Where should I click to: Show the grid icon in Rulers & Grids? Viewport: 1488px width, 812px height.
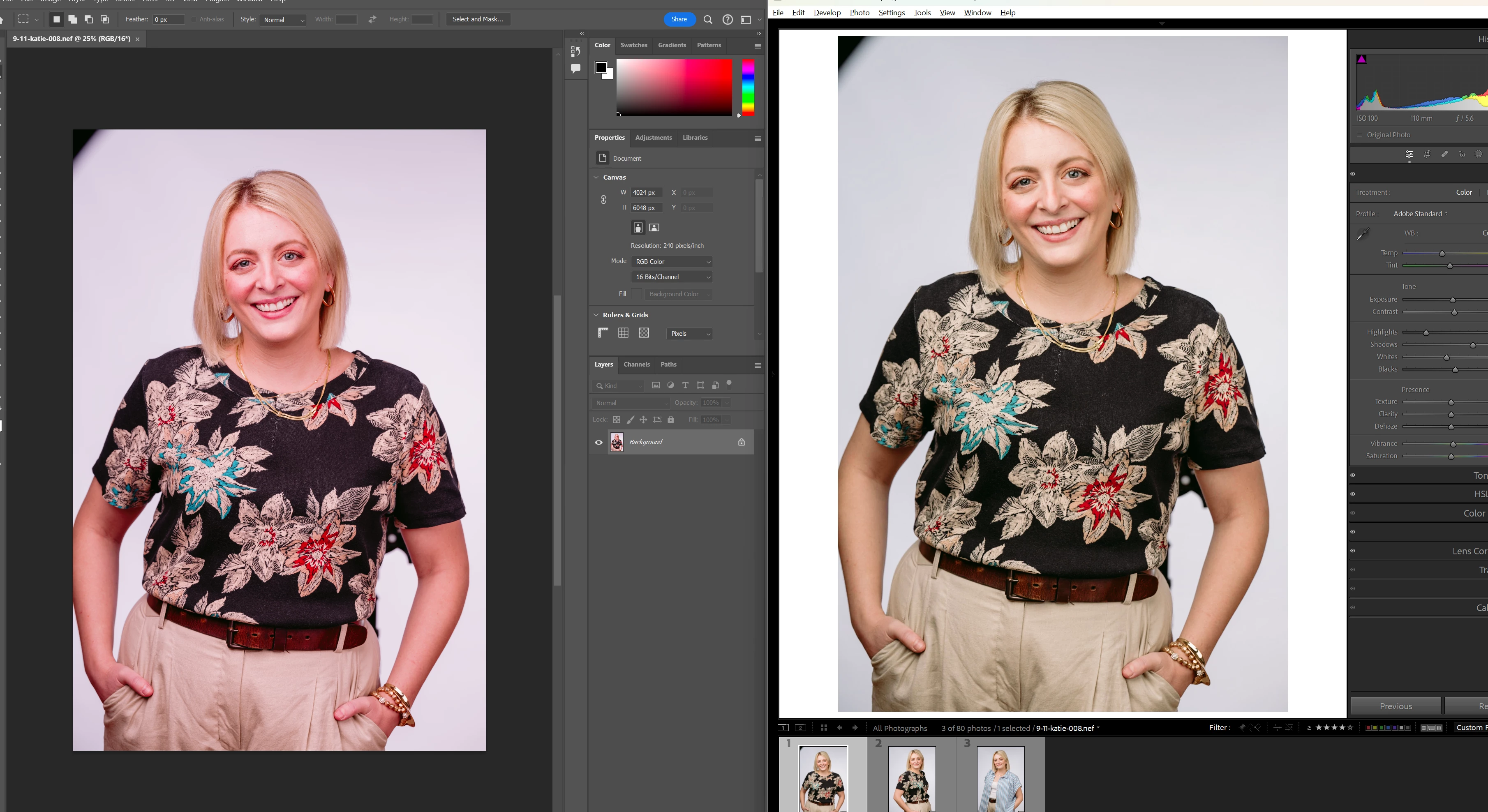(x=623, y=333)
